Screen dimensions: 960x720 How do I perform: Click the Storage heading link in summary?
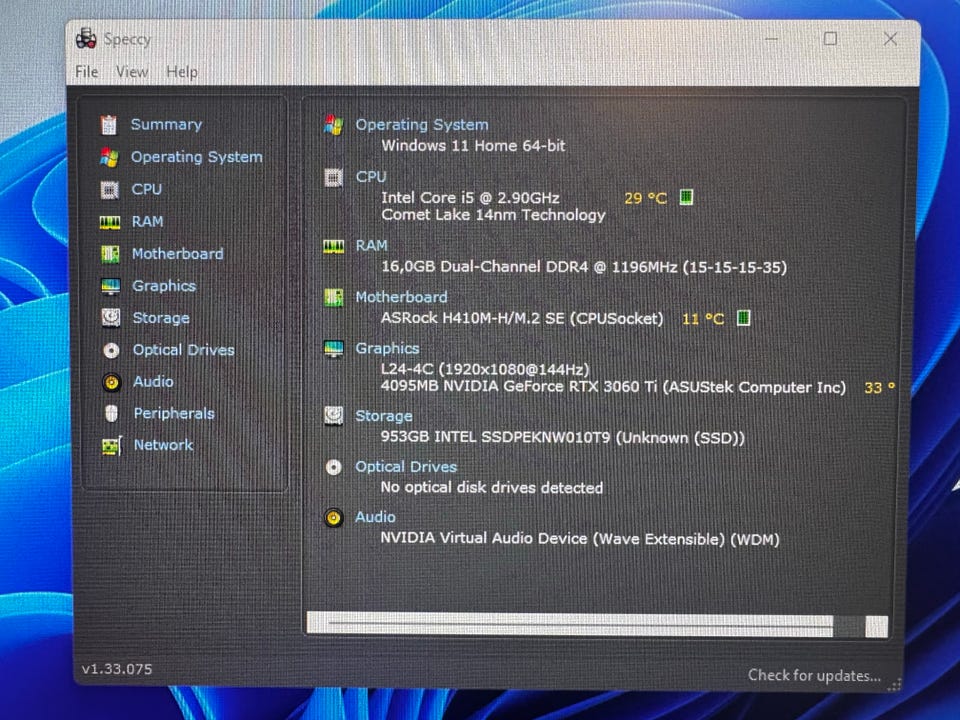click(384, 416)
